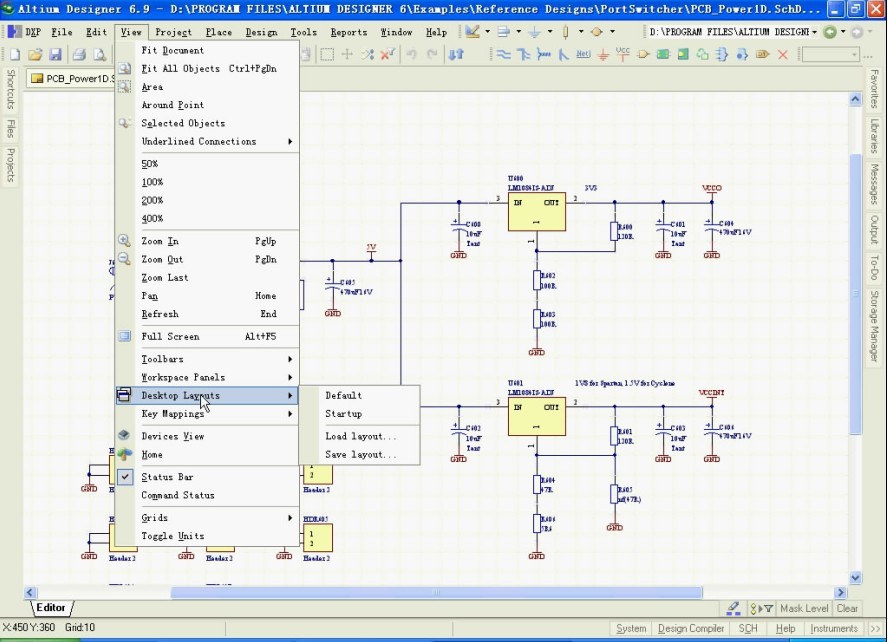Switch to the Editor tab
This screenshot has width=888, height=642.
(51, 608)
